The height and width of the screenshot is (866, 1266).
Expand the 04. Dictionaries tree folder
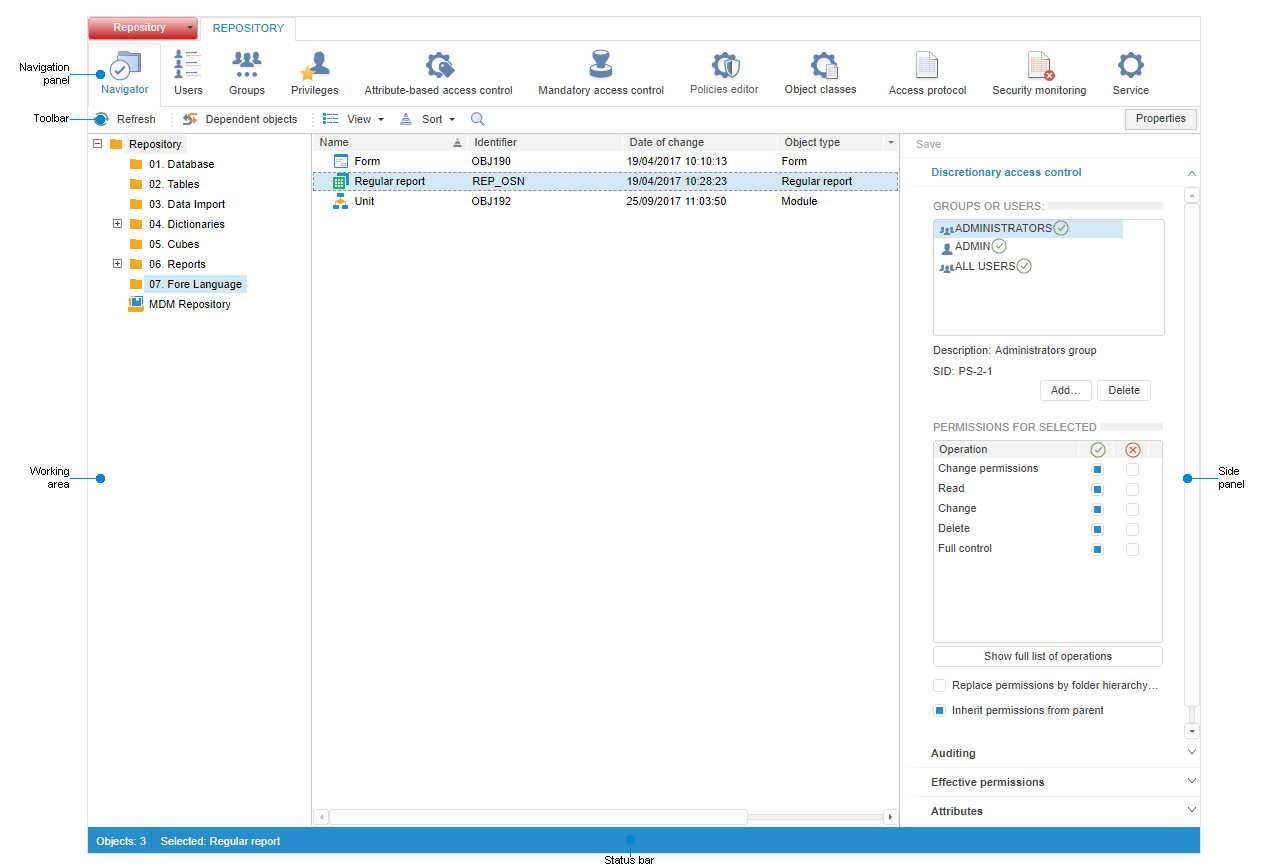coord(118,224)
